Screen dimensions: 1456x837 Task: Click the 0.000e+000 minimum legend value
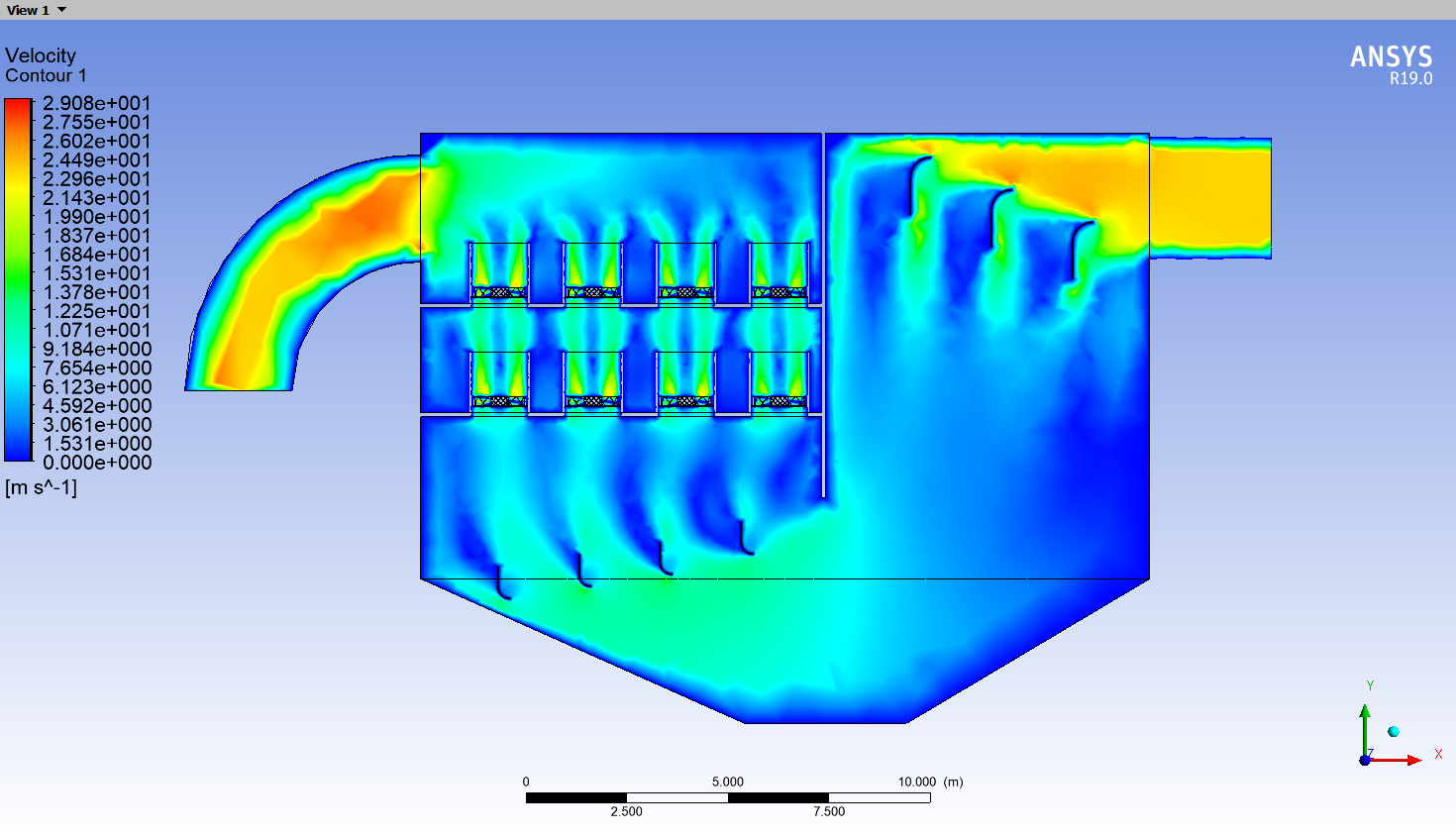(x=96, y=463)
